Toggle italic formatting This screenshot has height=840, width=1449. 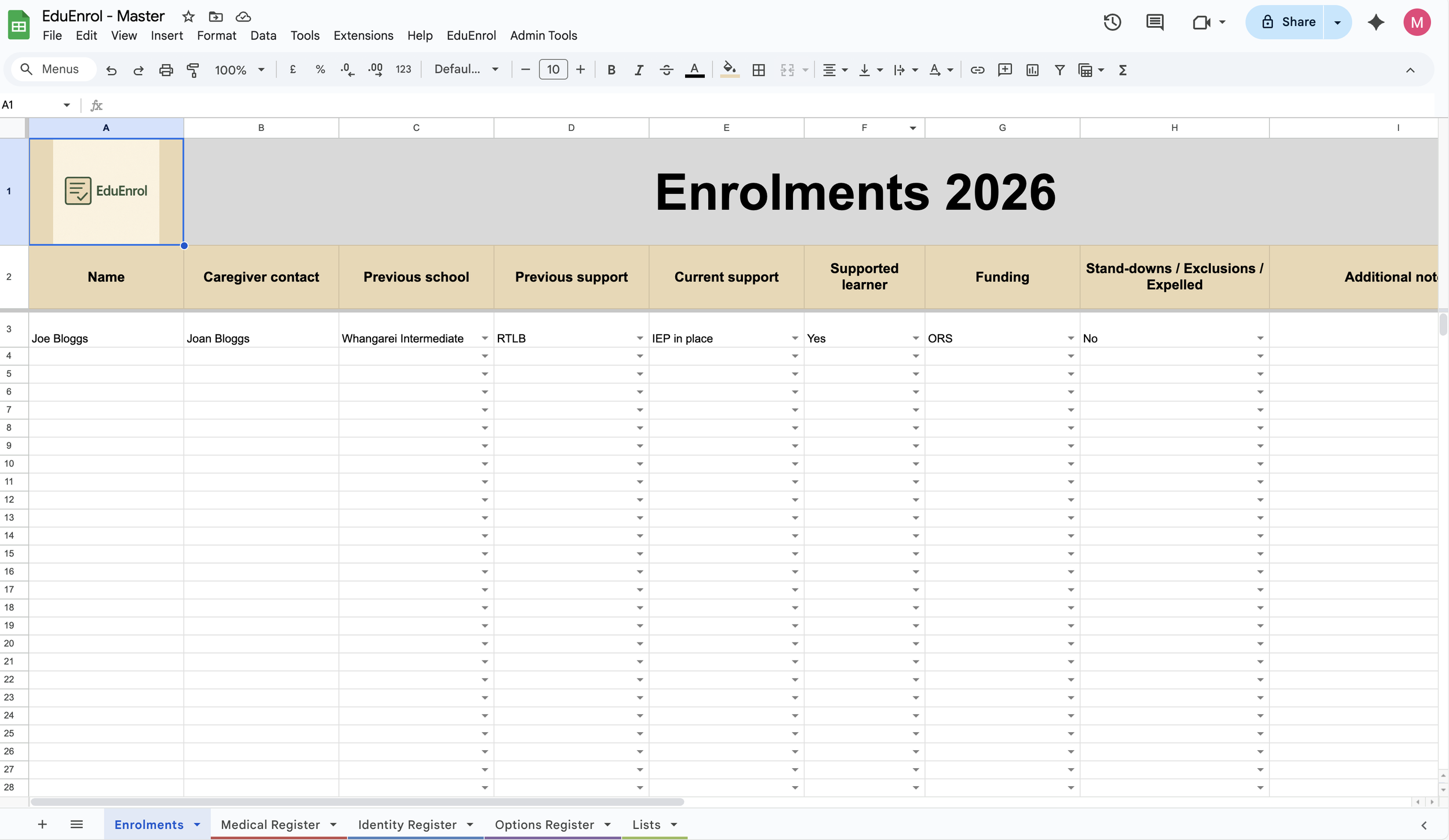(639, 70)
